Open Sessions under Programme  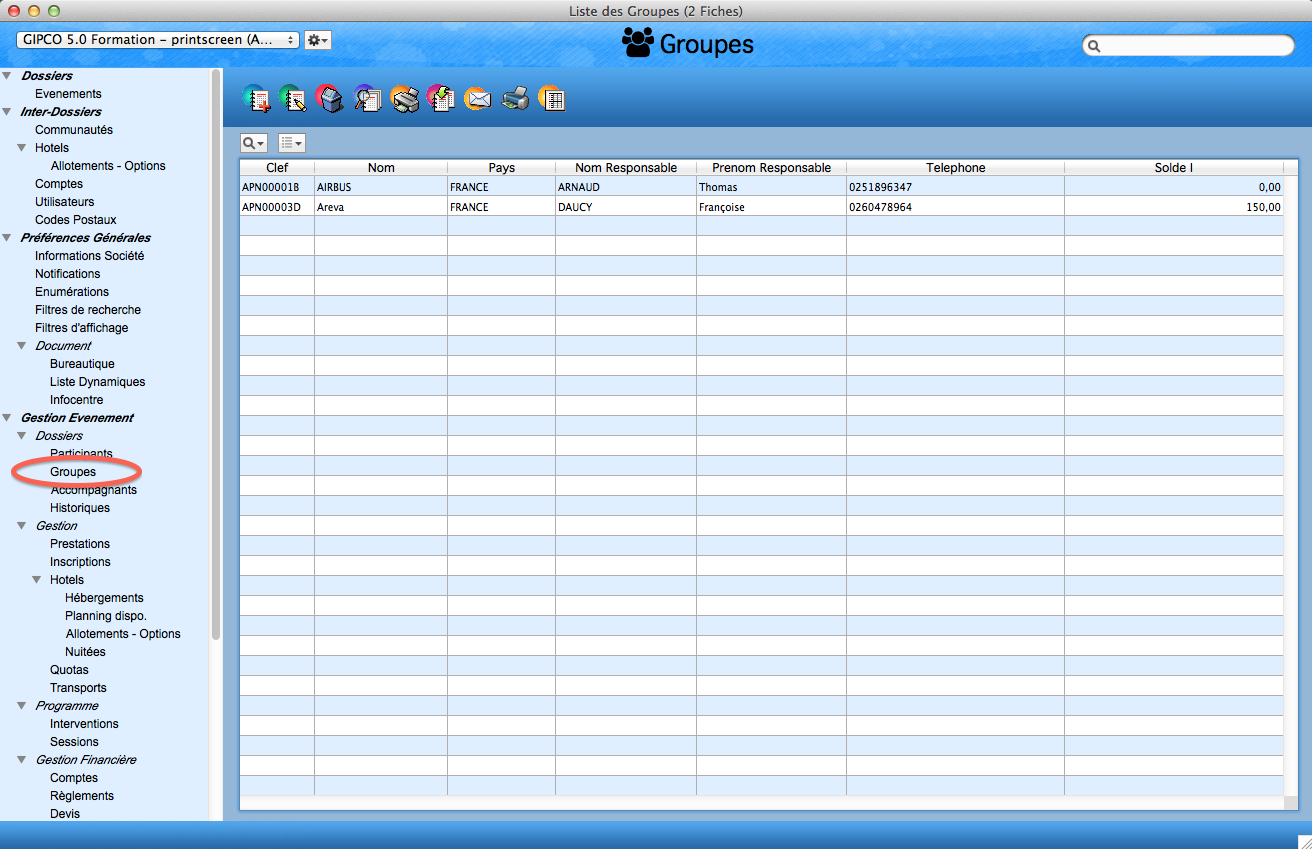coord(74,742)
